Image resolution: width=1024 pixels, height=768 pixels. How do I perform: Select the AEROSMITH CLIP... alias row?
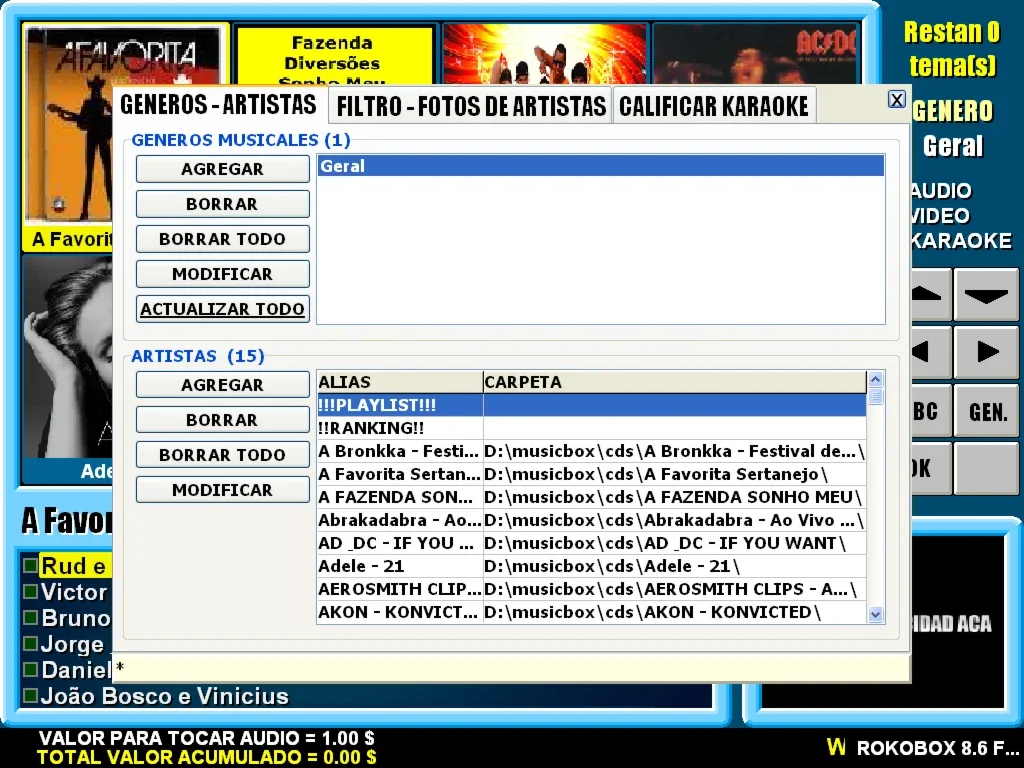[x=400, y=589]
